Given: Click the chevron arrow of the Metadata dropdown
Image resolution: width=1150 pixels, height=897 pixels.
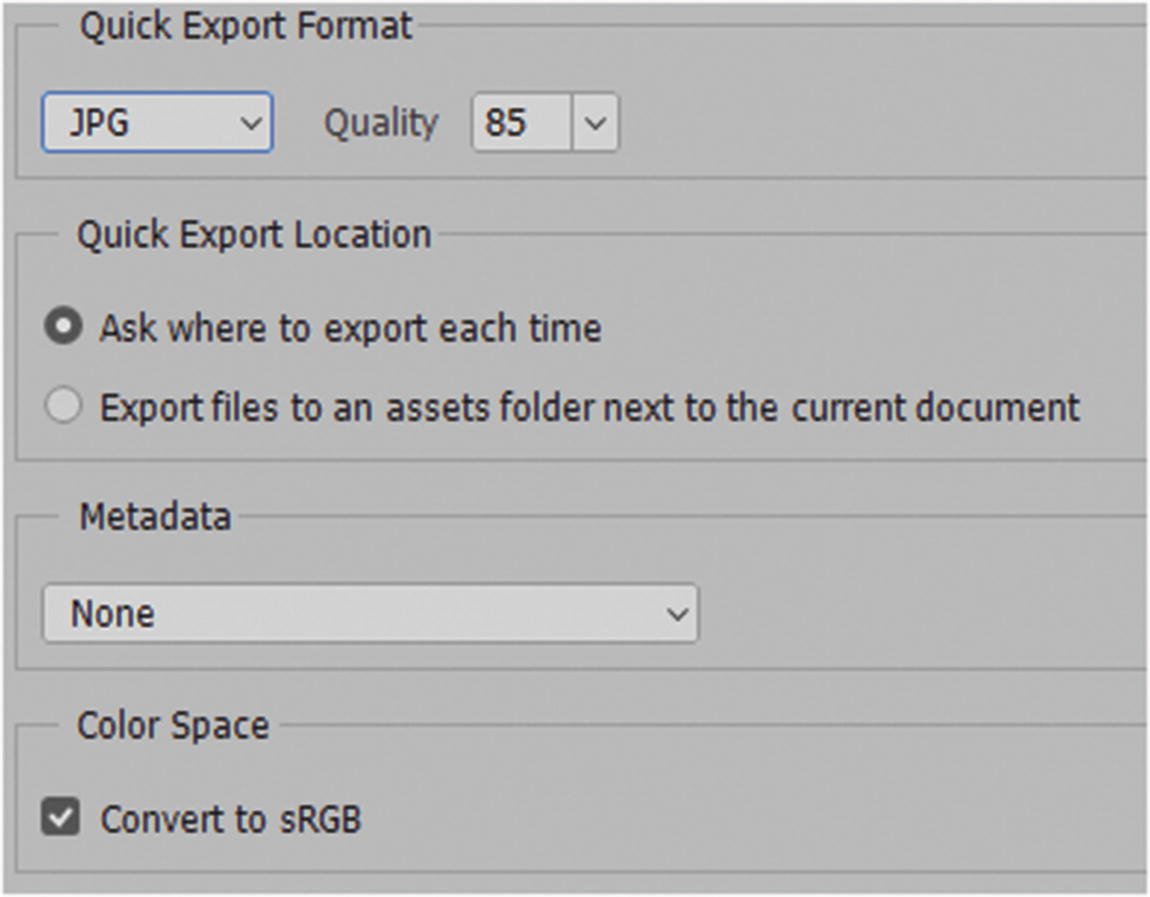Looking at the screenshot, I should (x=677, y=613).
